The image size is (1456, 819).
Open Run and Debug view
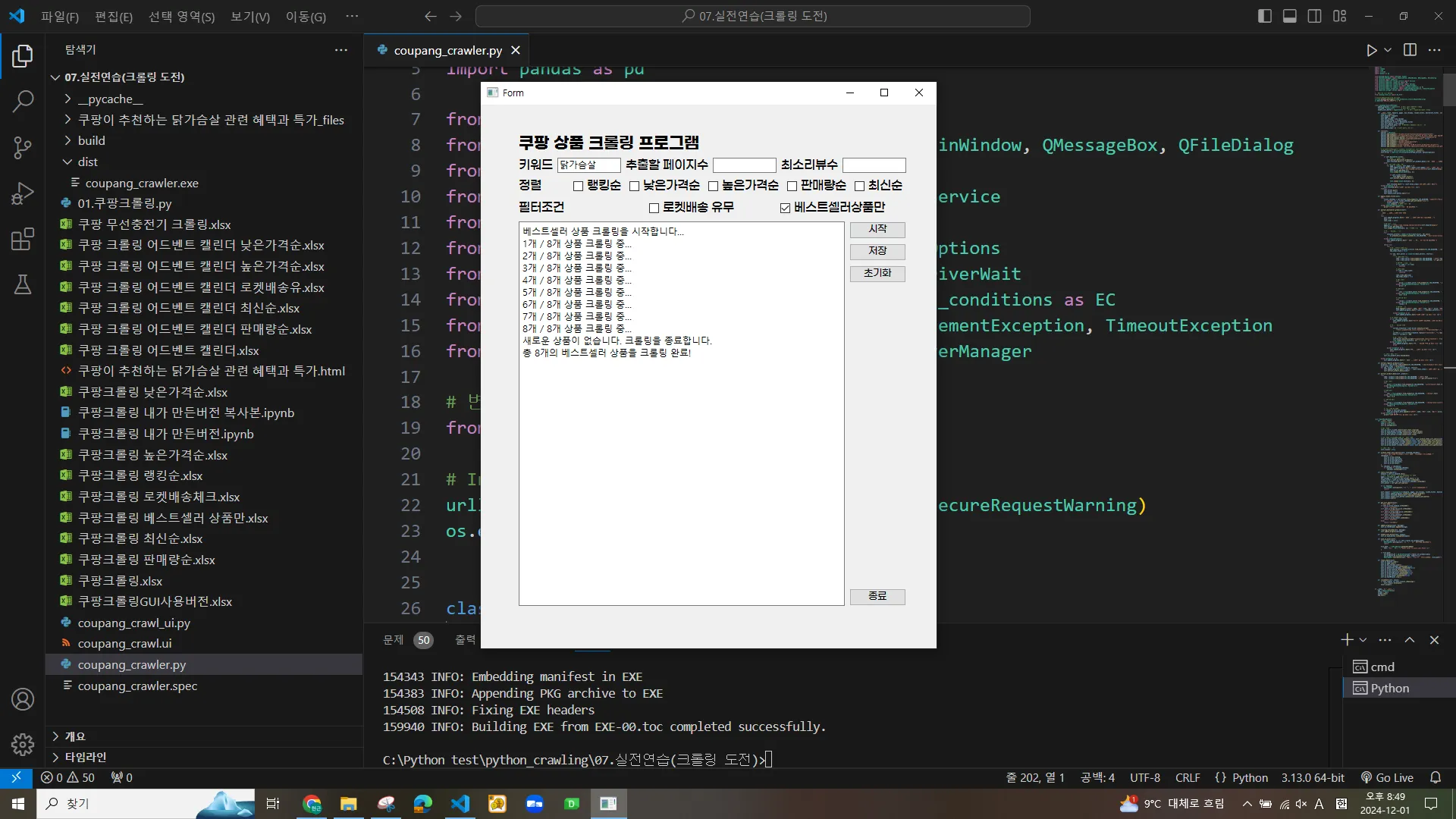(x=23, y=193)
